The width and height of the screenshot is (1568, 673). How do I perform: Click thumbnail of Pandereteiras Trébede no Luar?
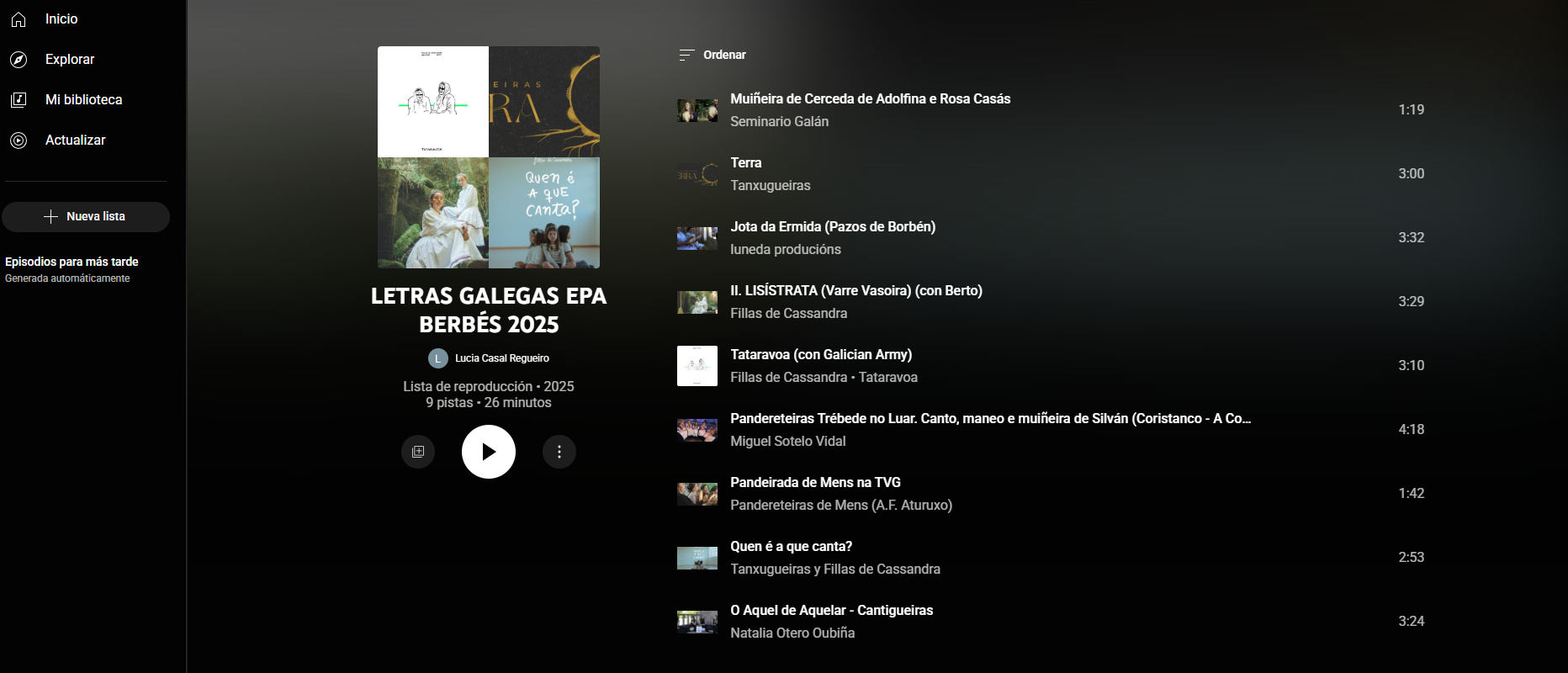pos(697,430)
